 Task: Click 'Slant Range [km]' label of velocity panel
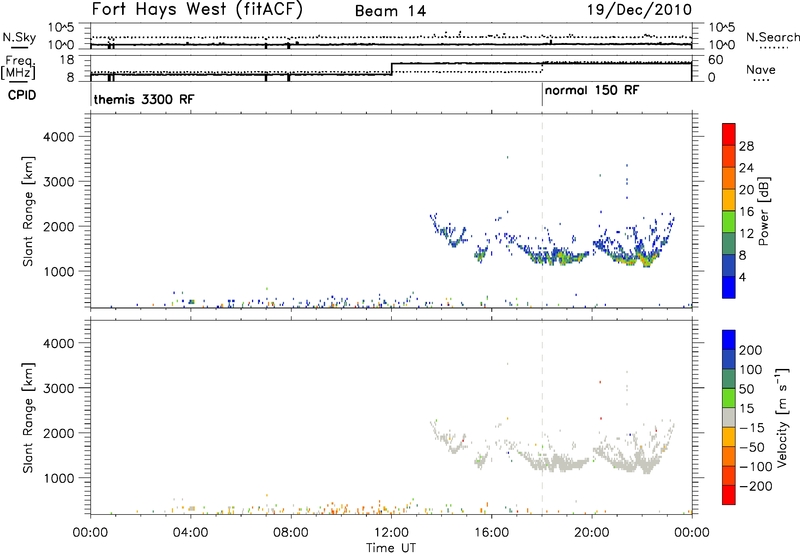point(28,418)
